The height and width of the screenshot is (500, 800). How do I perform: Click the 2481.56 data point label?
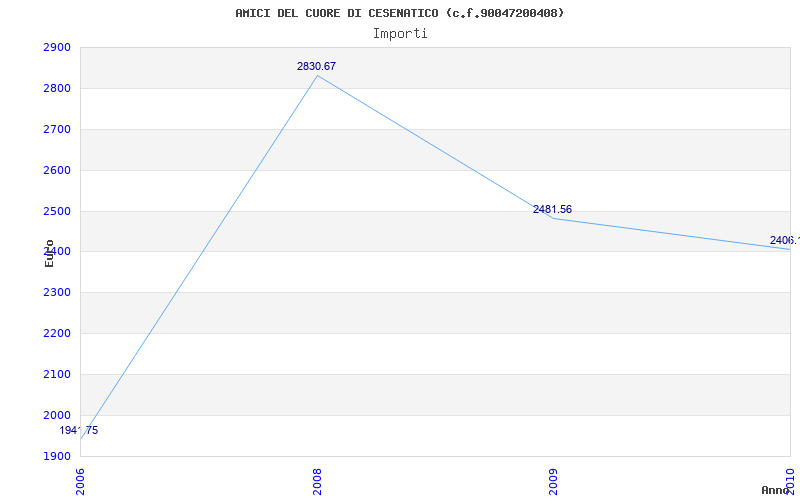click(553, 209)
